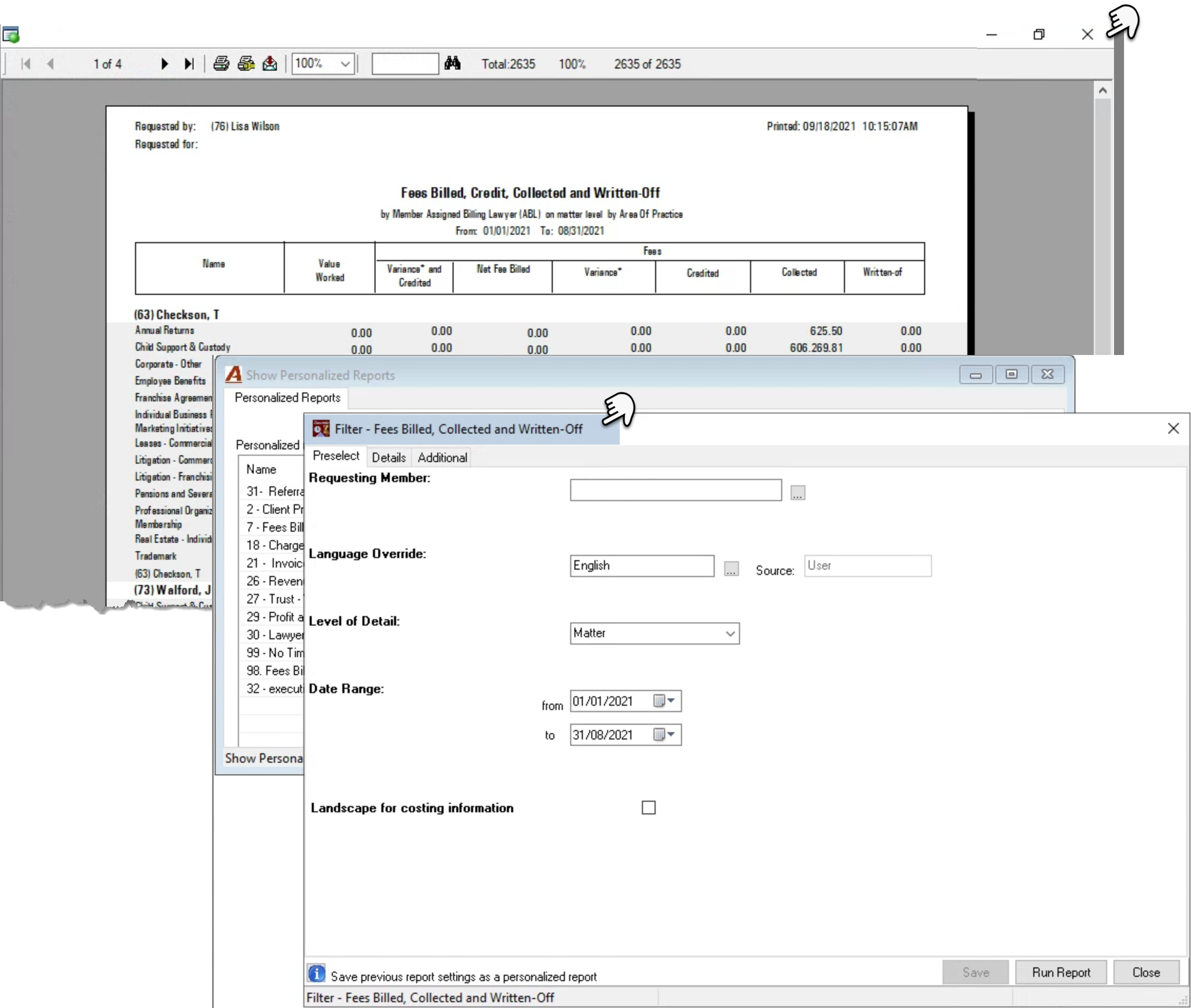
Task: Open the Additional tab
Action: (x=443, y=458)
